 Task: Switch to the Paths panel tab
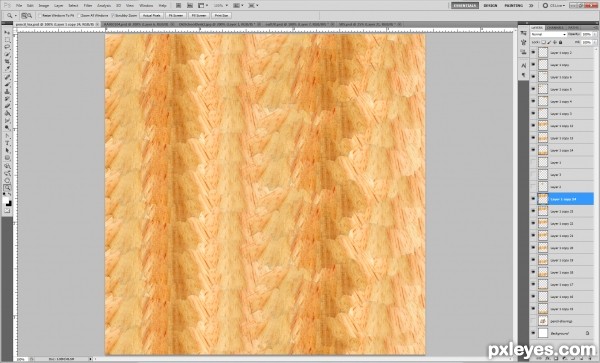click(x=573, y=28)
